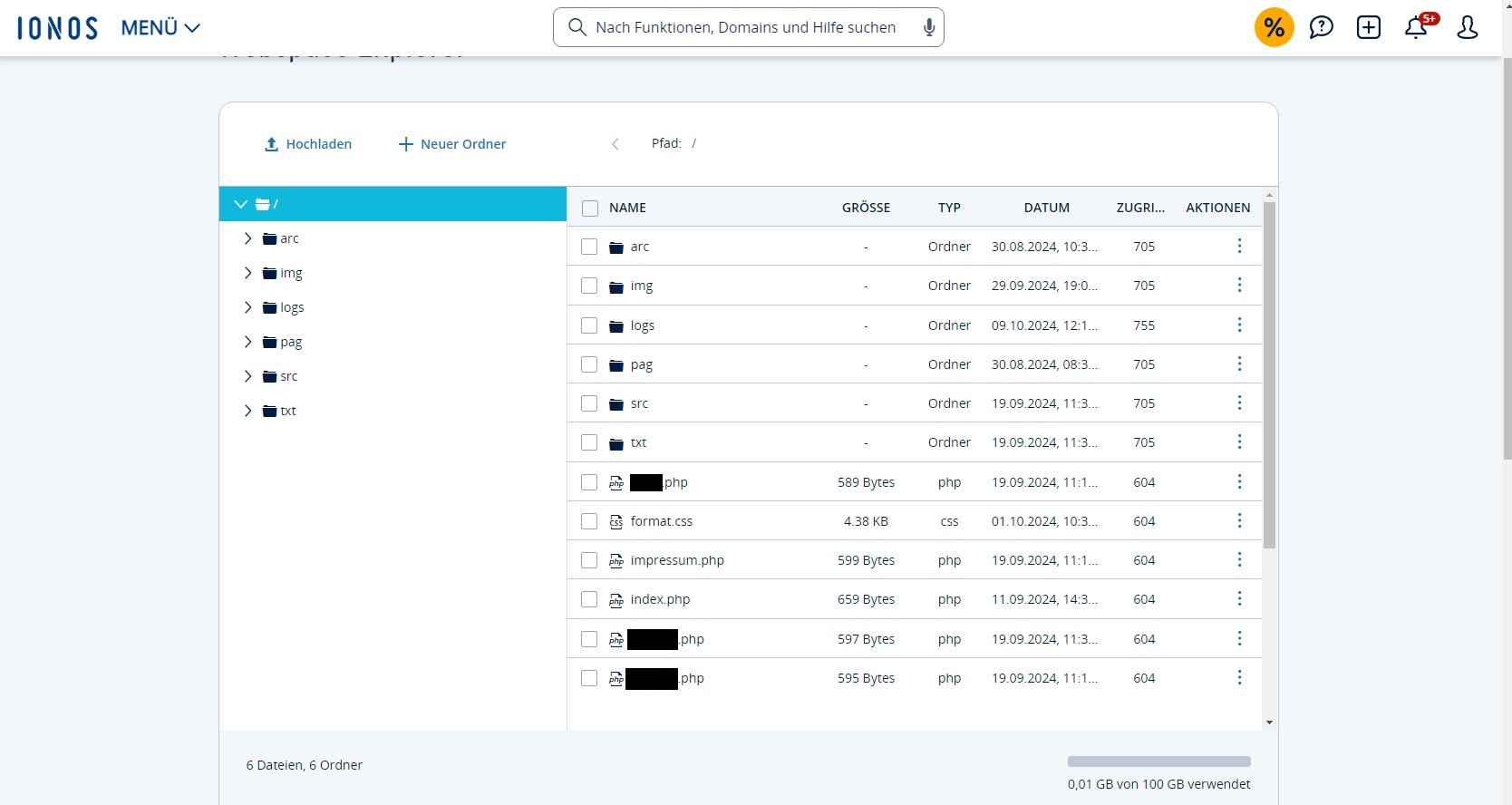Check the box for img folder
Image resolution: width=1512 pixels, height=805 pixels.
pyautogui.click(x=589, y=286)
